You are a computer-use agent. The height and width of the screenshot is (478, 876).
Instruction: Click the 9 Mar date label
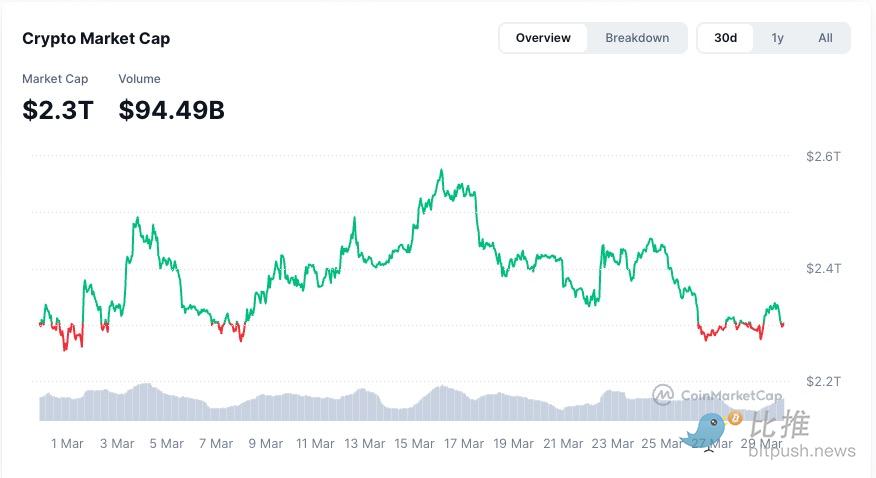[x=266, y=443]
